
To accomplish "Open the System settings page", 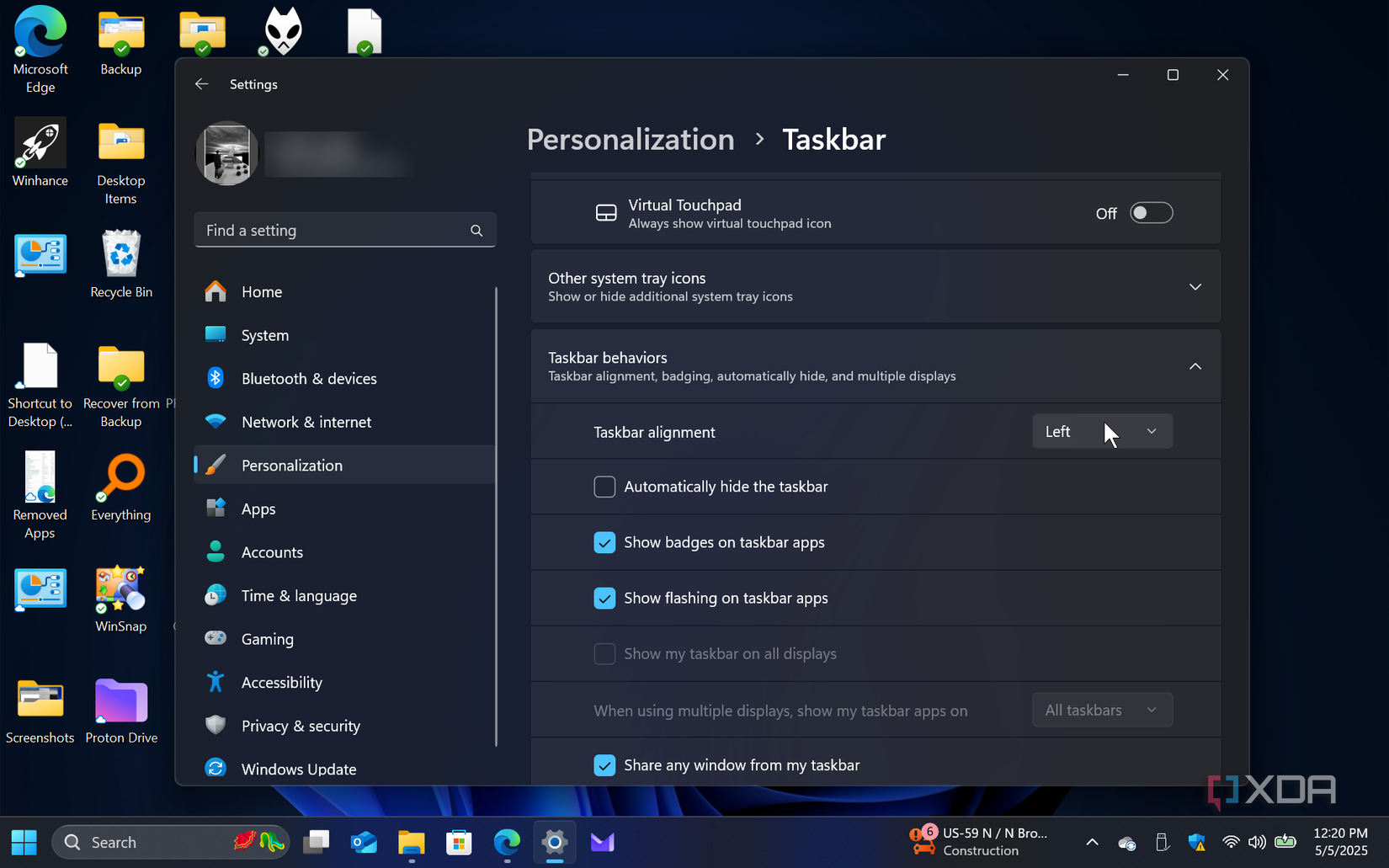I will coord(344,335).
